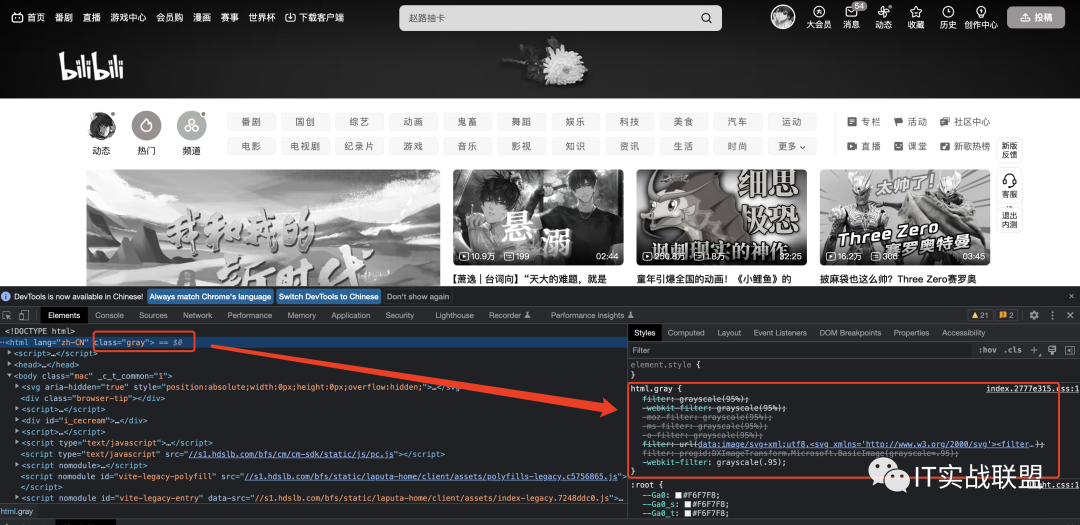Viewport: 1080px width, 525px height.
Task: Toggle the .cls element classes button
Action: pyautogui.click(x=1012, y=350)
